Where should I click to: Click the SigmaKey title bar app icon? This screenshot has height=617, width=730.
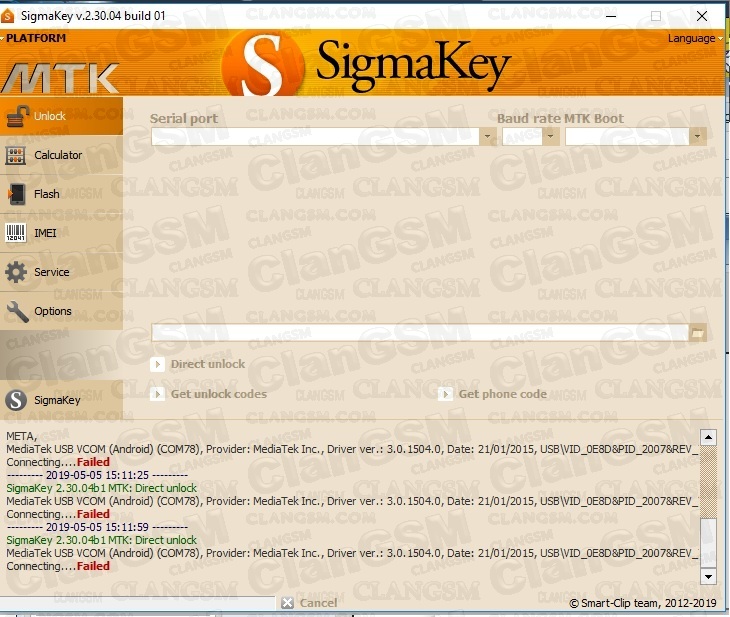(x=8, y=16)
